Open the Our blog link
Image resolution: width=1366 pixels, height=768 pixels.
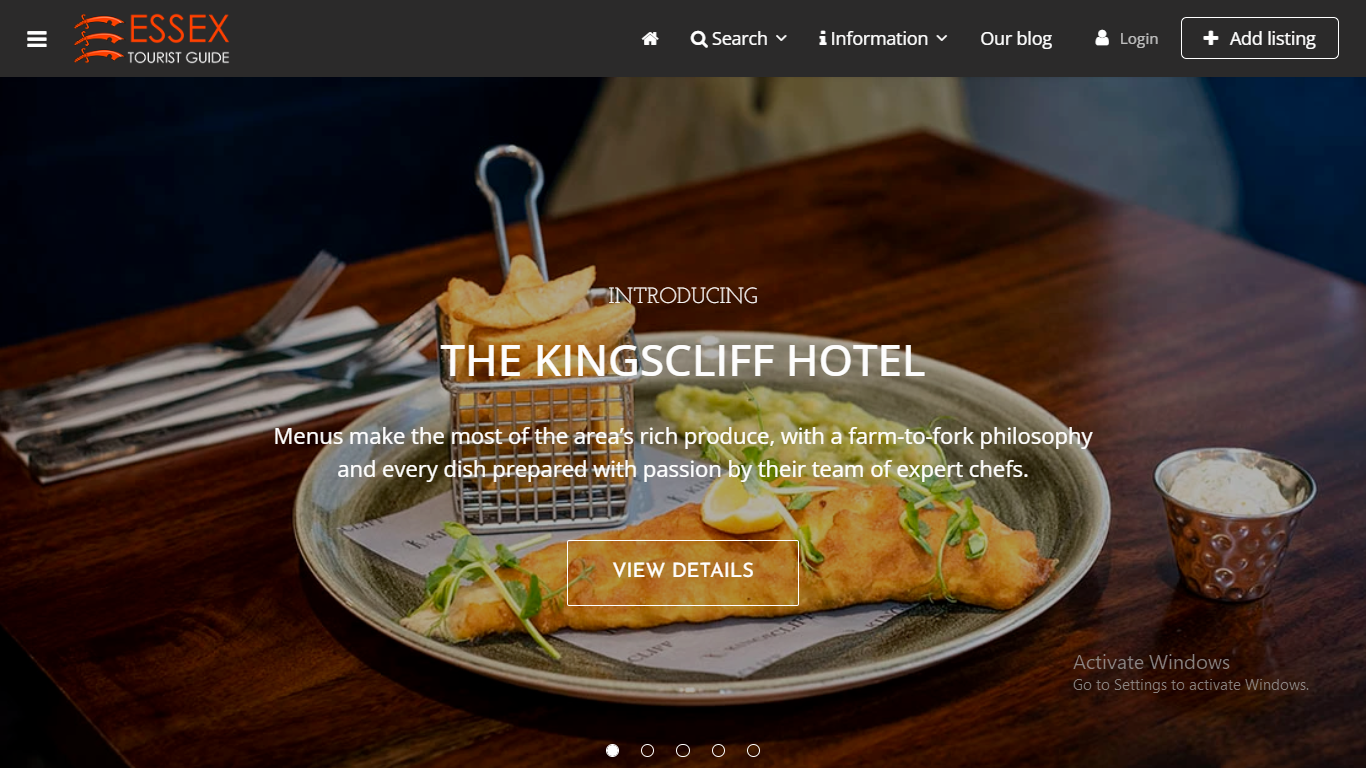pos(1016,38)
